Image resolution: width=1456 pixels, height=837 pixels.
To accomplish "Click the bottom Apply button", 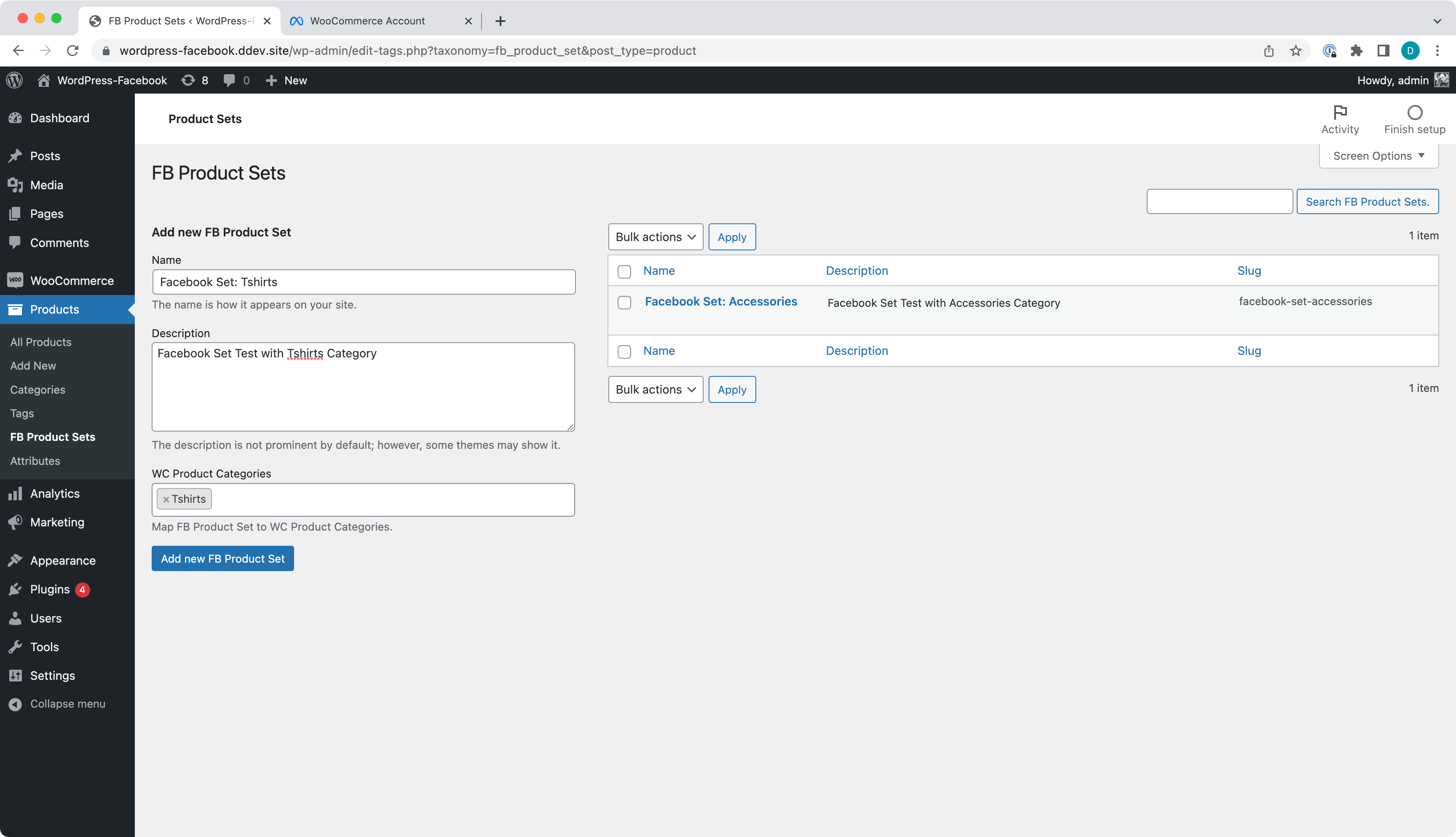I will coord(732,390).
